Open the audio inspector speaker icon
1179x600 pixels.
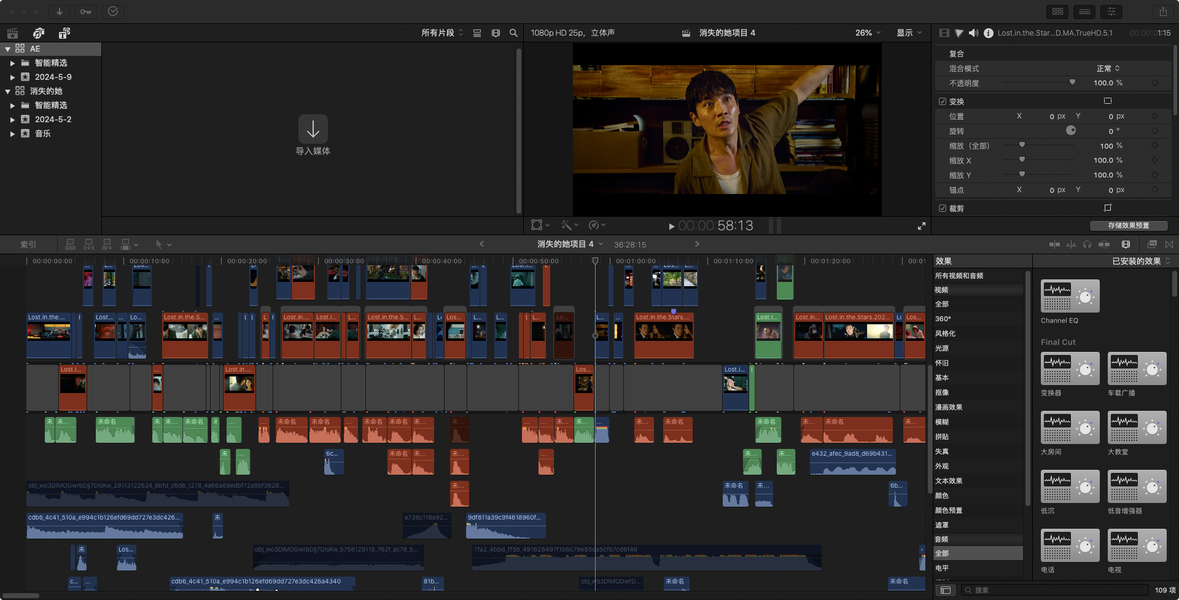tap(974, 33)
